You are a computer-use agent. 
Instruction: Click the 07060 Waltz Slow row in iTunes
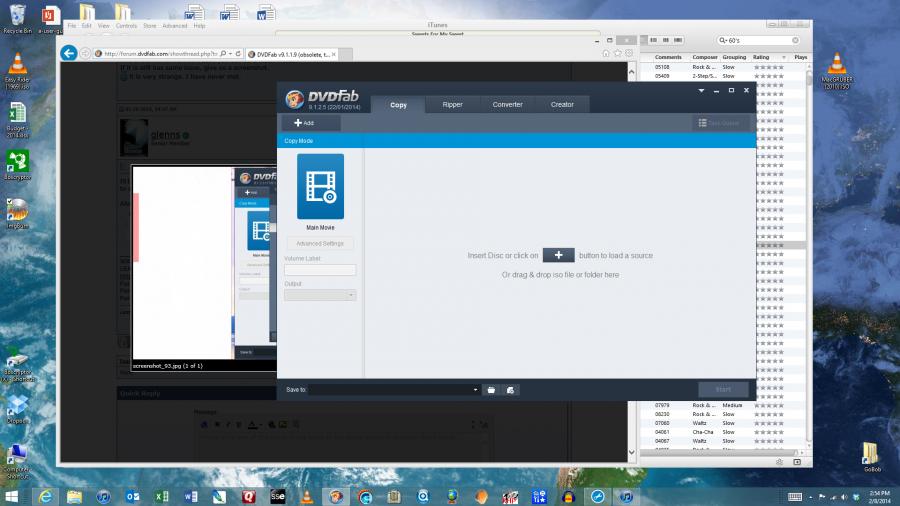pyautogui.click(x=723, y=423)
